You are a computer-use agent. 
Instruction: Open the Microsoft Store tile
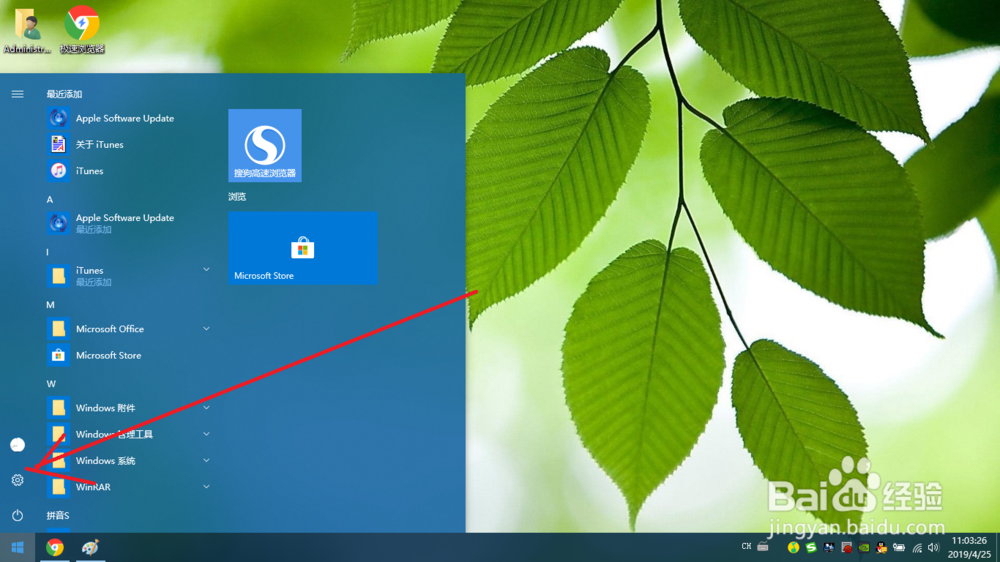[303, 248]
